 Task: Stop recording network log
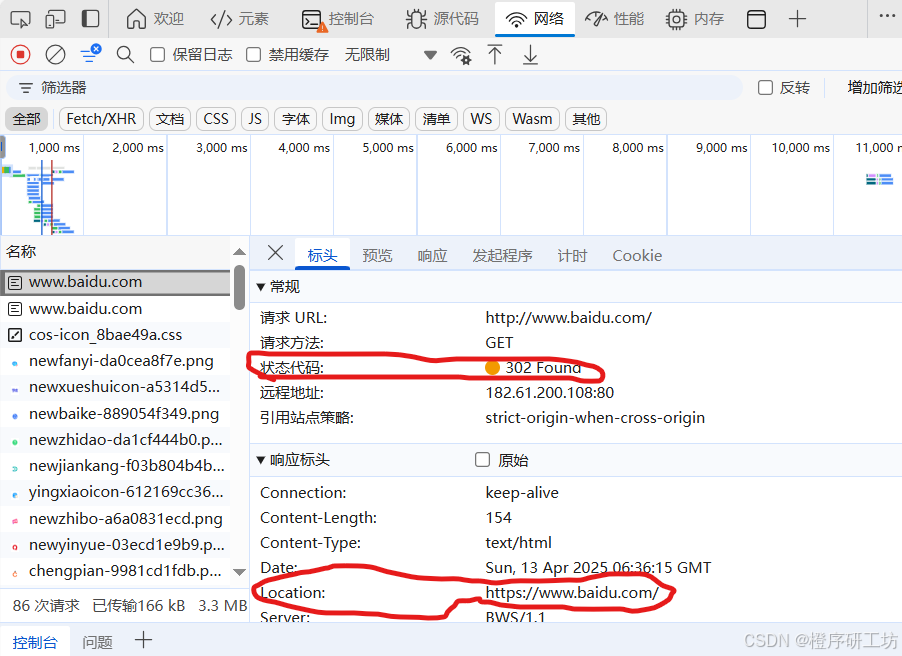point(21,55)
